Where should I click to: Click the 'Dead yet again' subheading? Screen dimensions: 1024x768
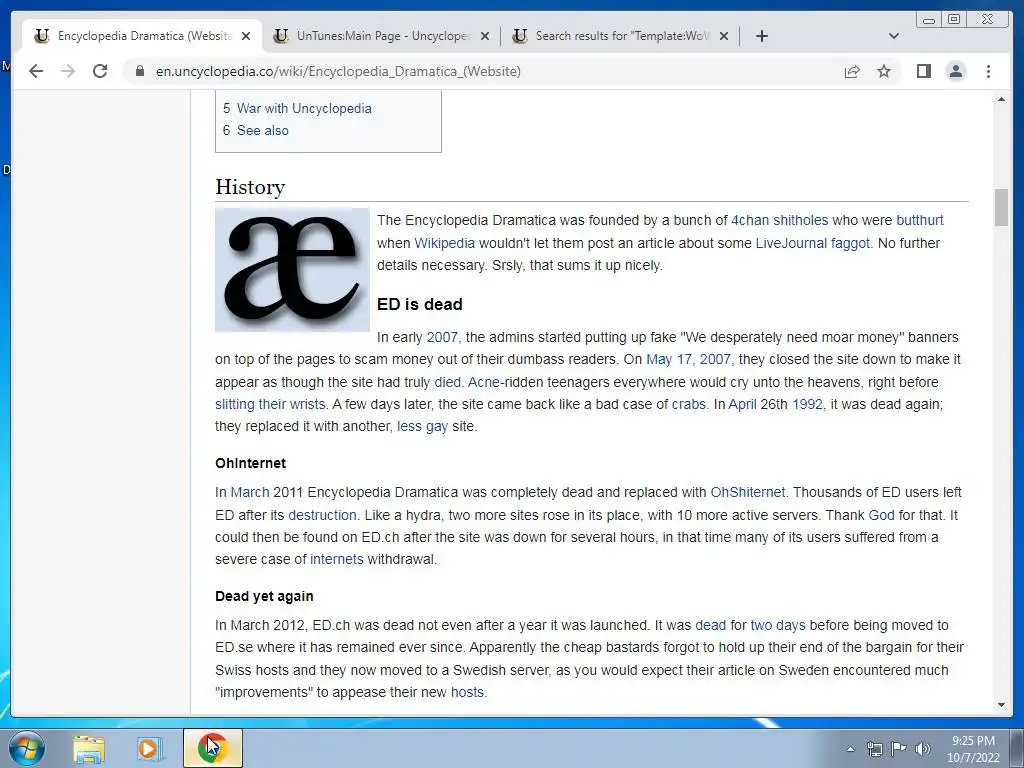pyautogui.click(x=264, y=596)
